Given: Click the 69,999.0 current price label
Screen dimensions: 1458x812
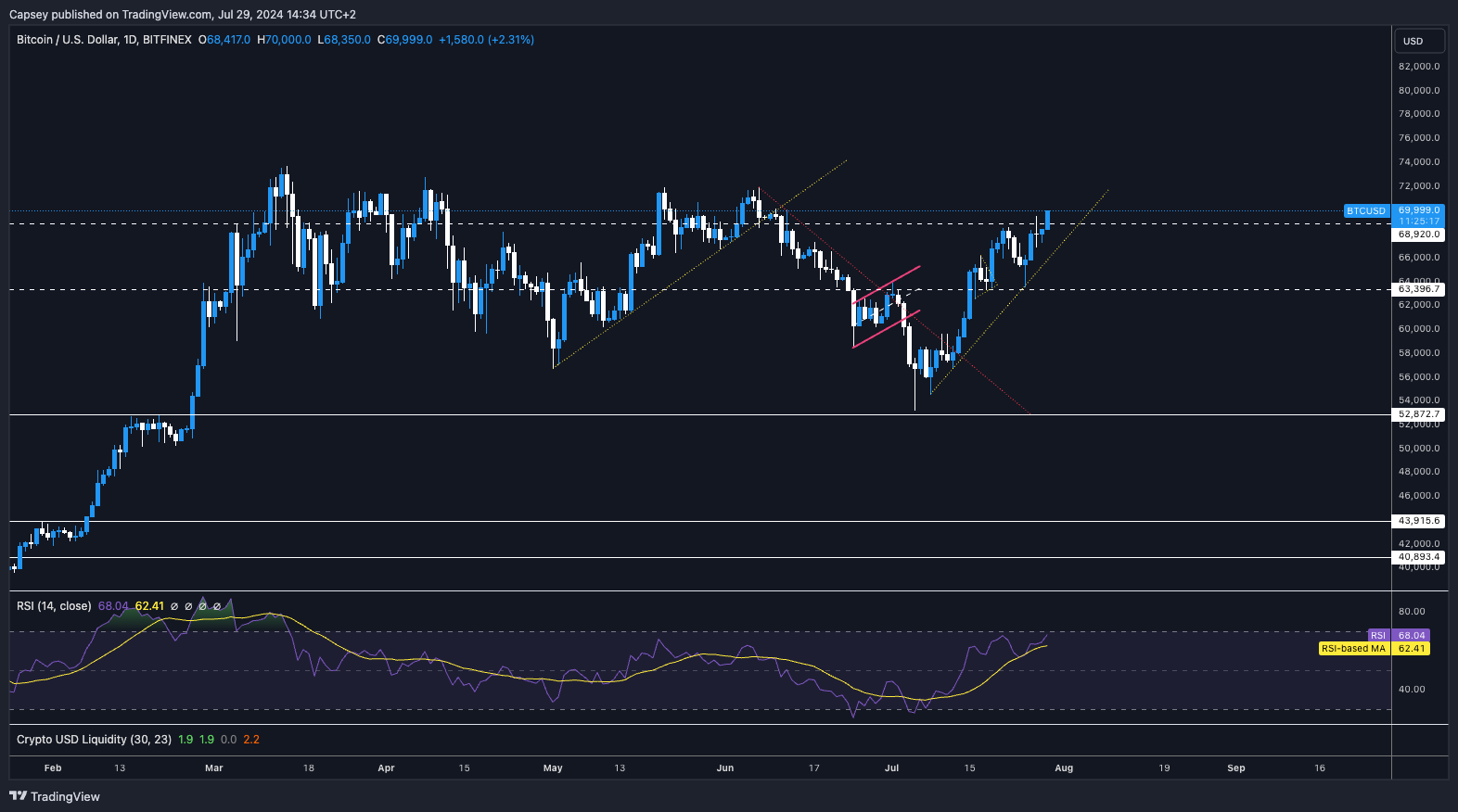Looking at the screenshot, I should click(x=1419, y=210).
